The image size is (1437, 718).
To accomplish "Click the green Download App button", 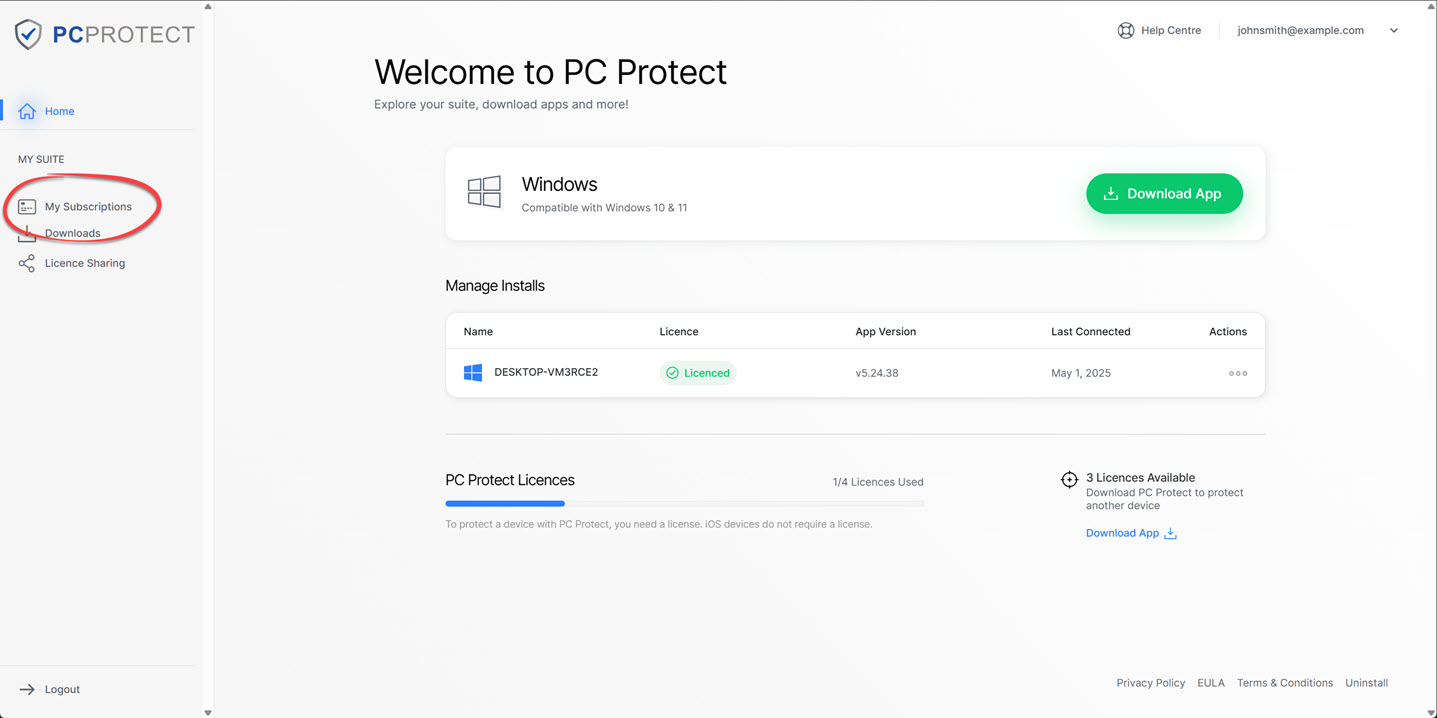I will tap(1164, 194).
